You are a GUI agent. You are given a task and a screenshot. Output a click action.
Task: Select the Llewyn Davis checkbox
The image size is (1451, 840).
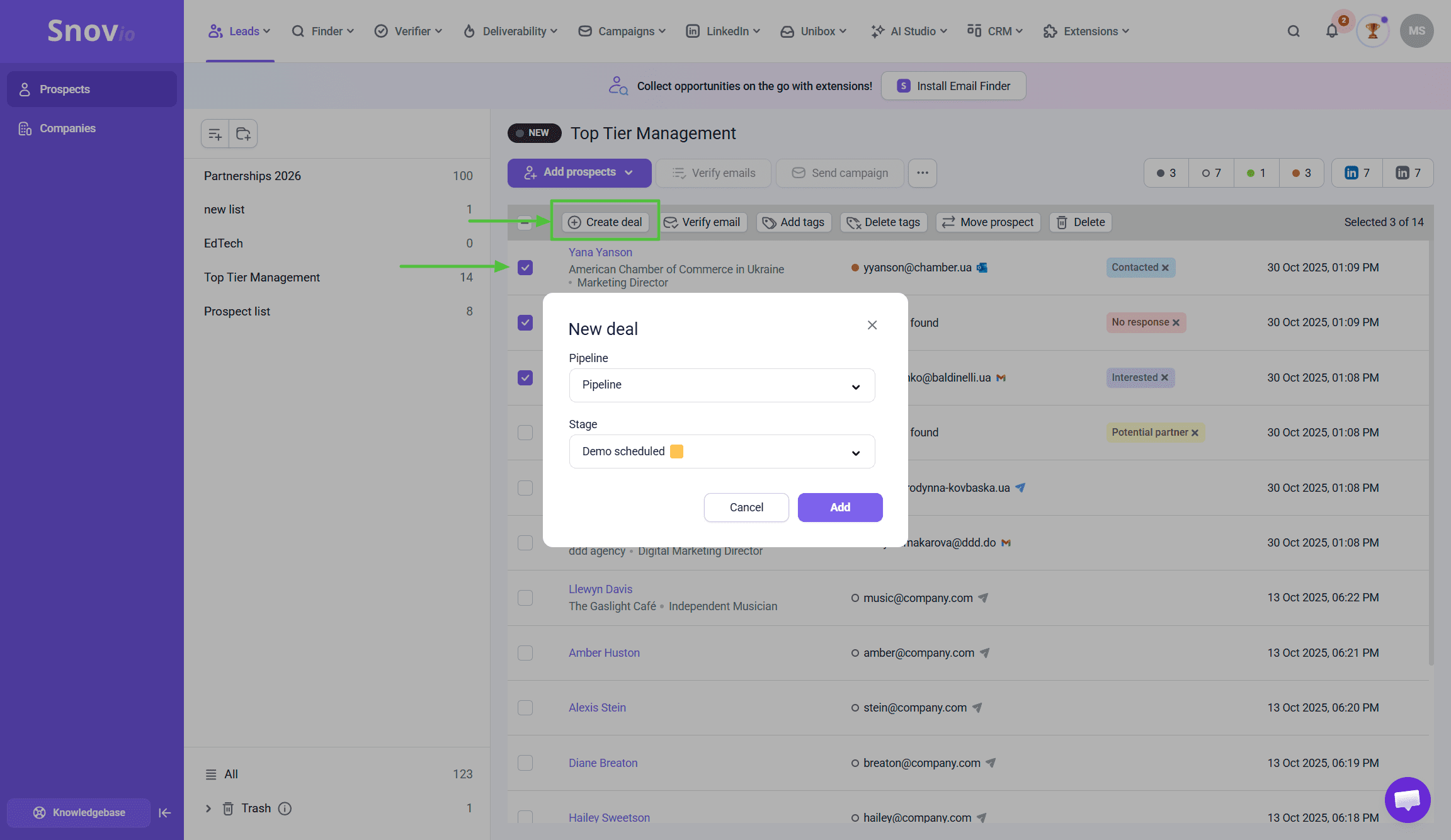click(525, 598)
